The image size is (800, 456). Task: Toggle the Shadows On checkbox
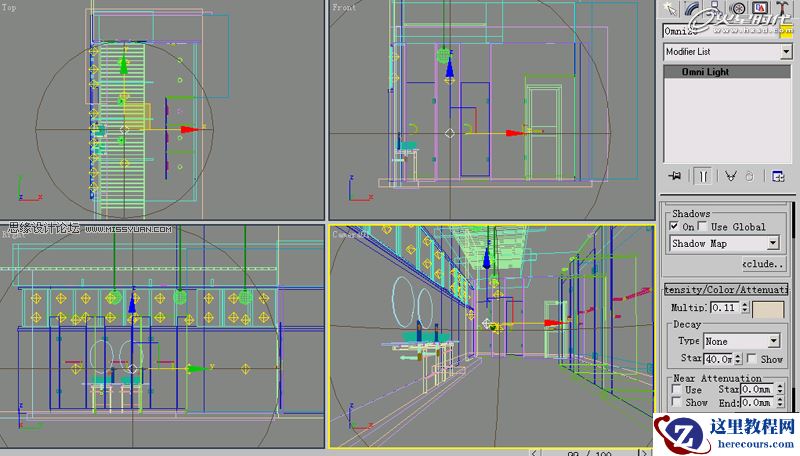click(674, 226)
